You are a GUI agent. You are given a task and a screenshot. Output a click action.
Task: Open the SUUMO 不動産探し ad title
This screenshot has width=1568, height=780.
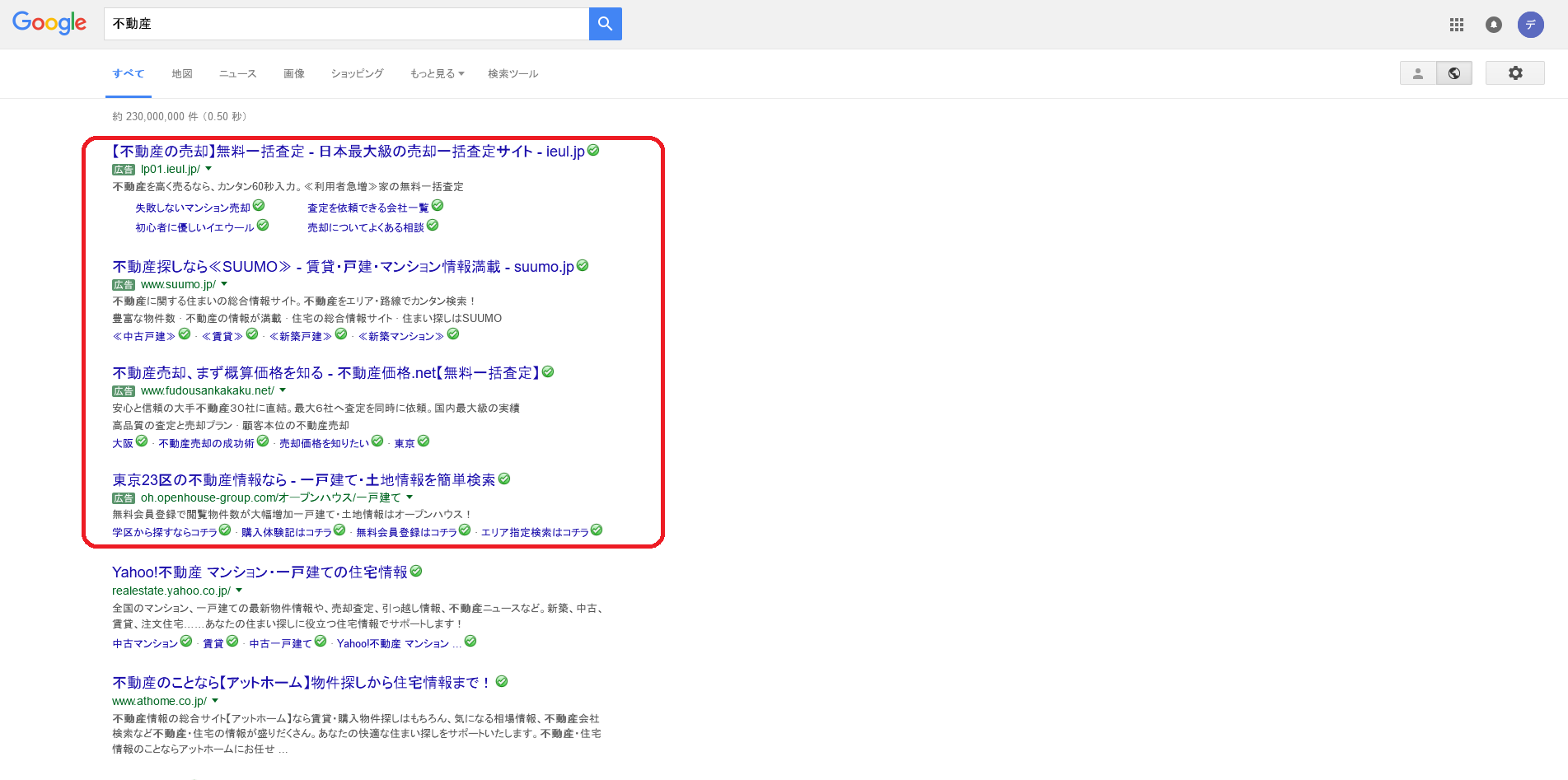[343, 267]
